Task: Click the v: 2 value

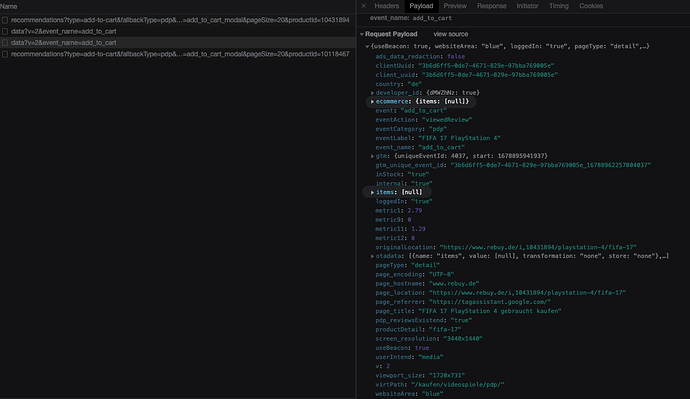Action: 388,366
